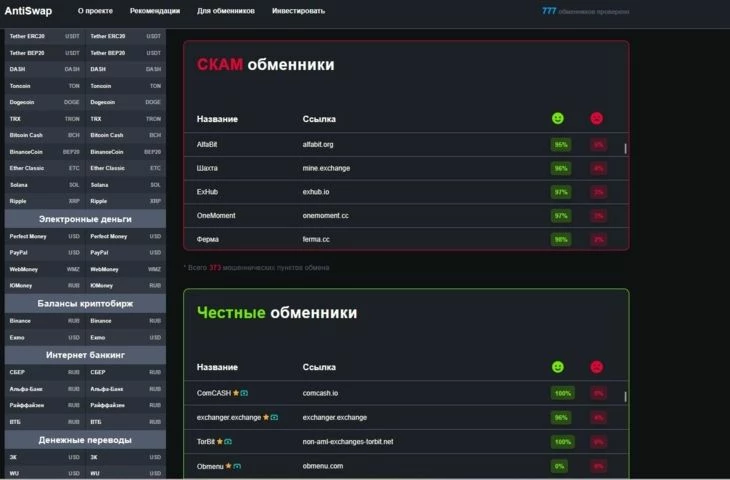Image resolution: width=730 pixels, height=480 pixels.
Task: Select TRX in the second sidebar column
Action: 126,119
